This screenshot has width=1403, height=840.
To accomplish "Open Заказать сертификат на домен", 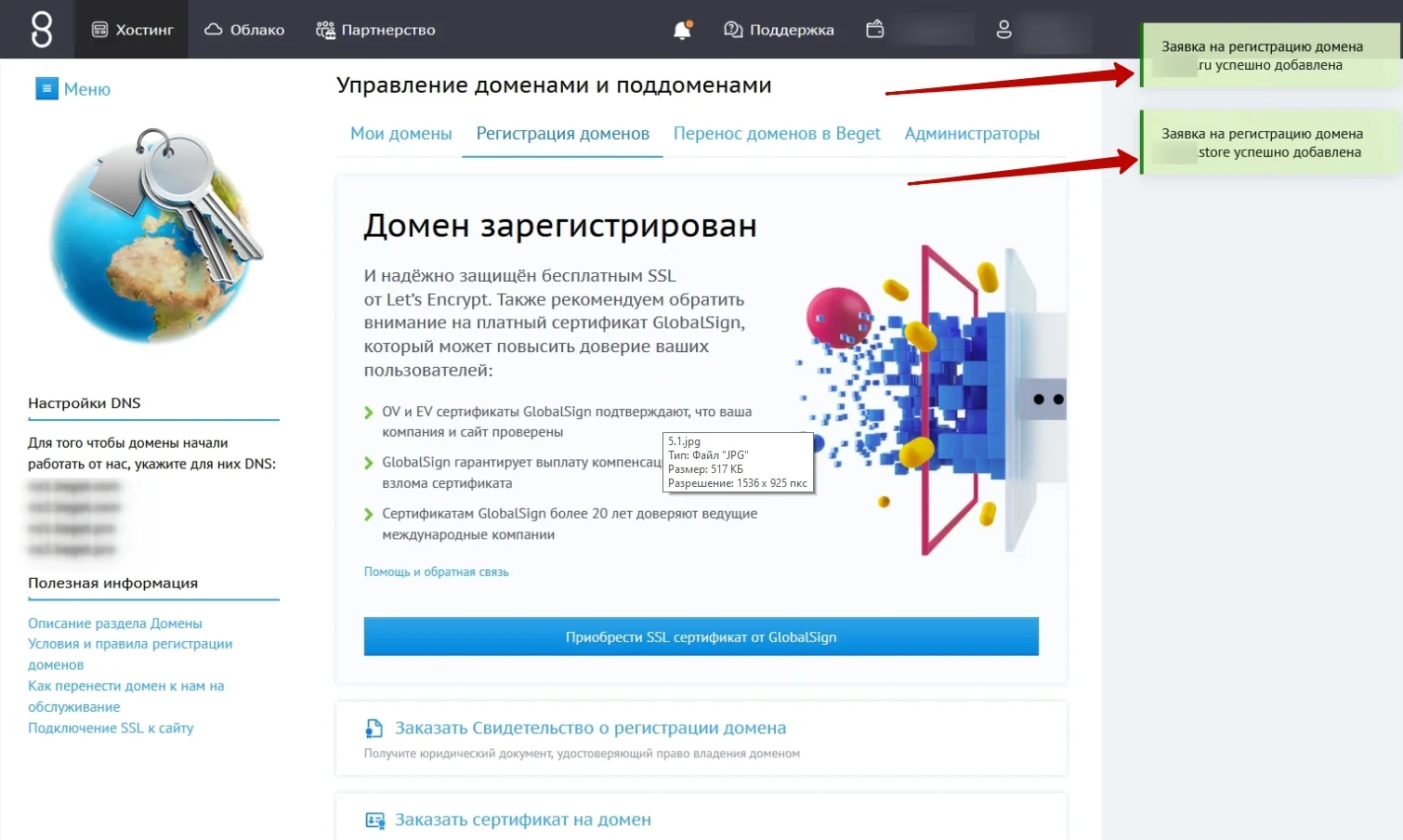I will click(523, 820).
